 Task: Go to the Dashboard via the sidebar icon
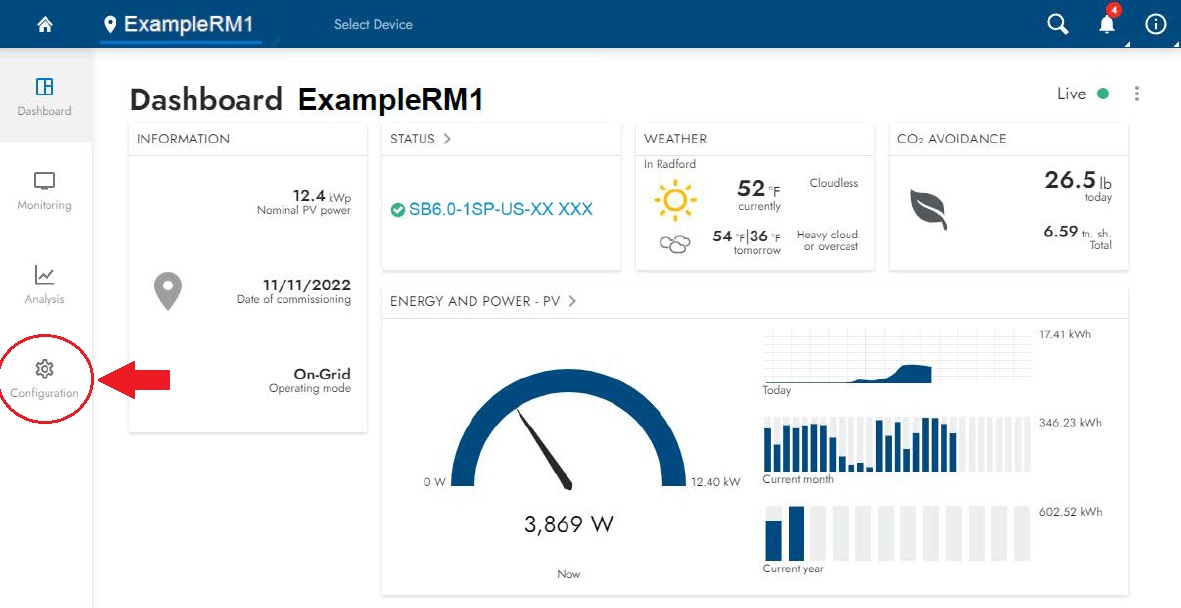tap(44, 96)
